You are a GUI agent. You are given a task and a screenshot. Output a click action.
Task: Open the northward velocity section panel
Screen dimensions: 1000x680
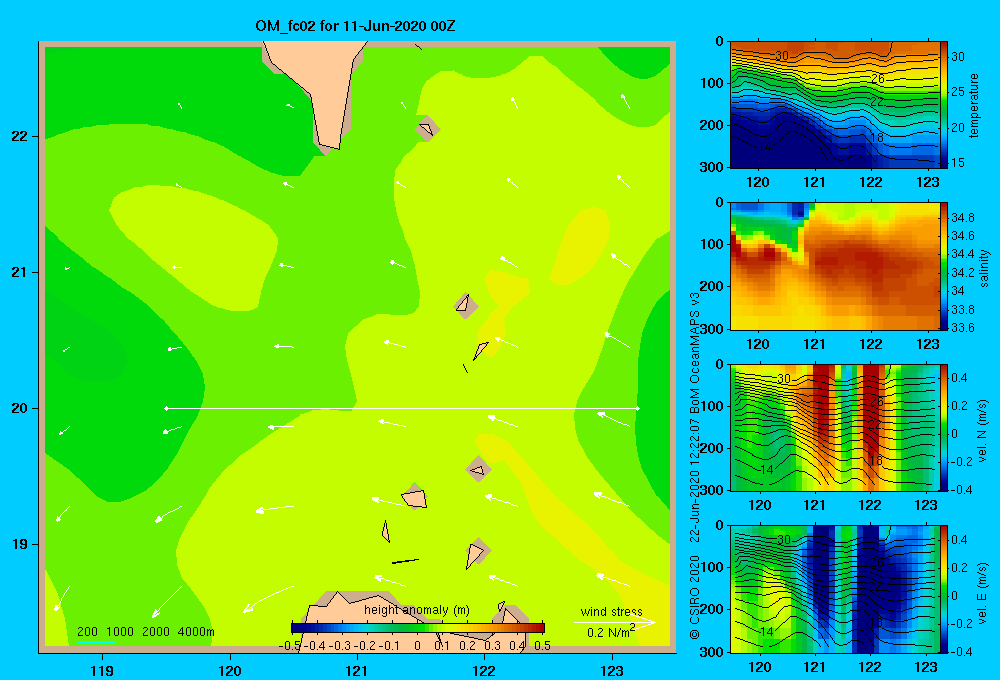pyautogui.click(x=835, y=427)
